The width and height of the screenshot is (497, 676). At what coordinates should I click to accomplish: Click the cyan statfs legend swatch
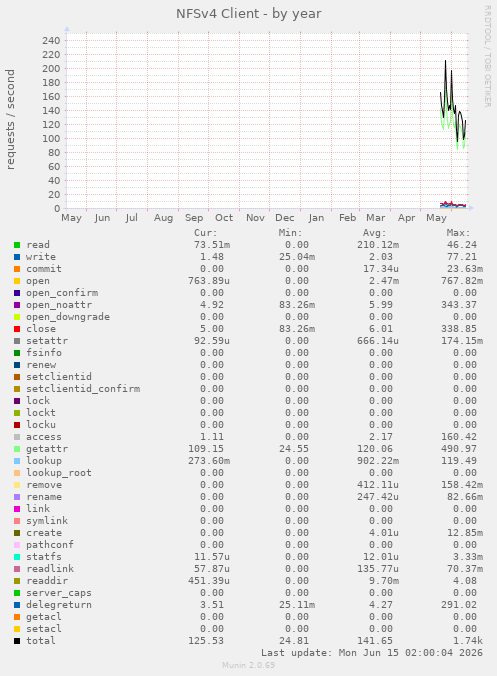[17, 557]
